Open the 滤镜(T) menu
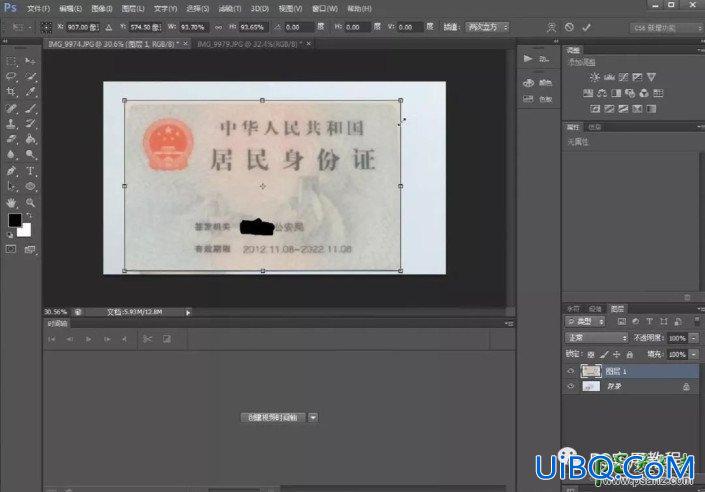This screenshot has width=705, height=492. pyautogui.click(x=230, y=9)
